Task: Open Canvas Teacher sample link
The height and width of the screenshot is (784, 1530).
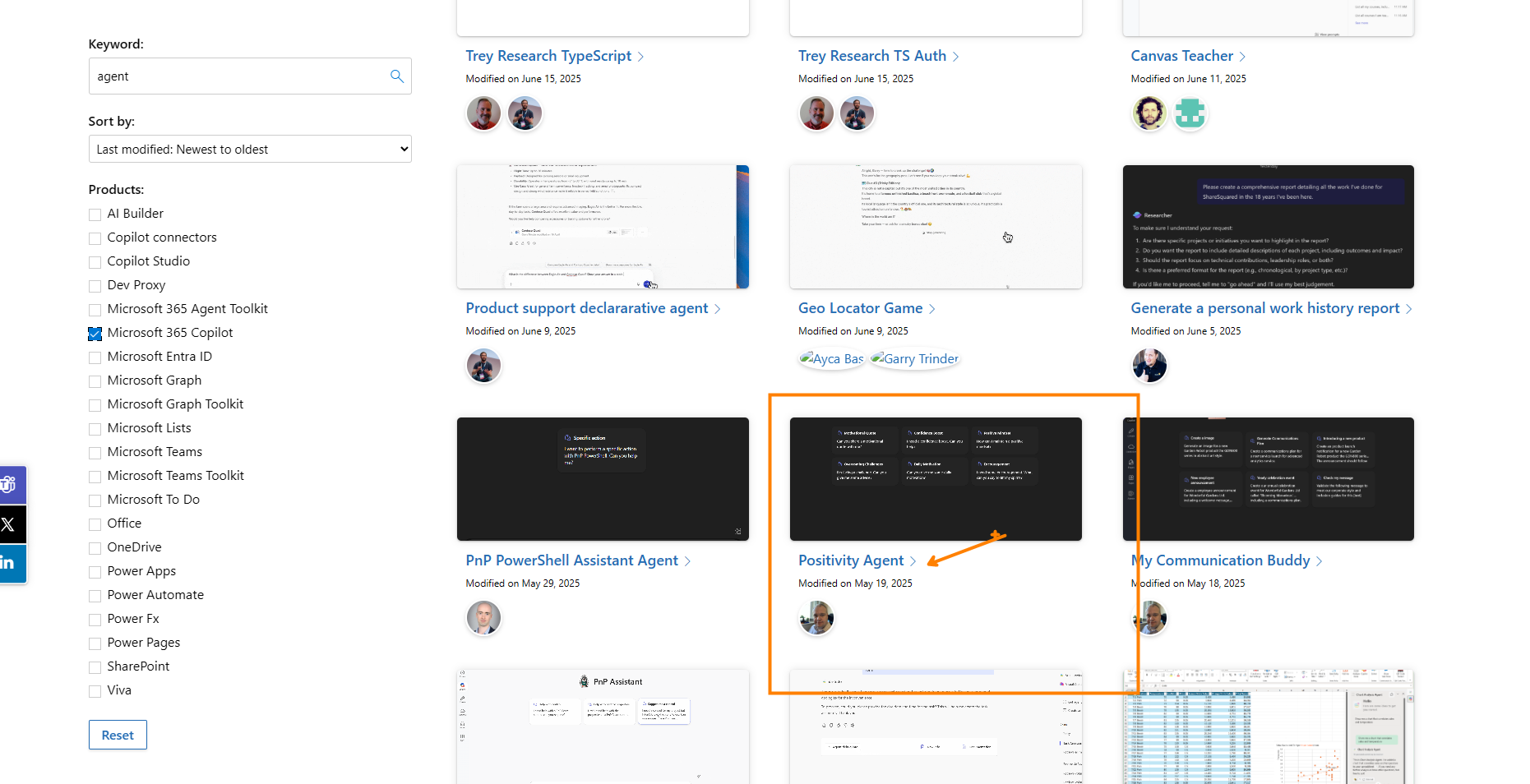Action: click(1182, 56)
